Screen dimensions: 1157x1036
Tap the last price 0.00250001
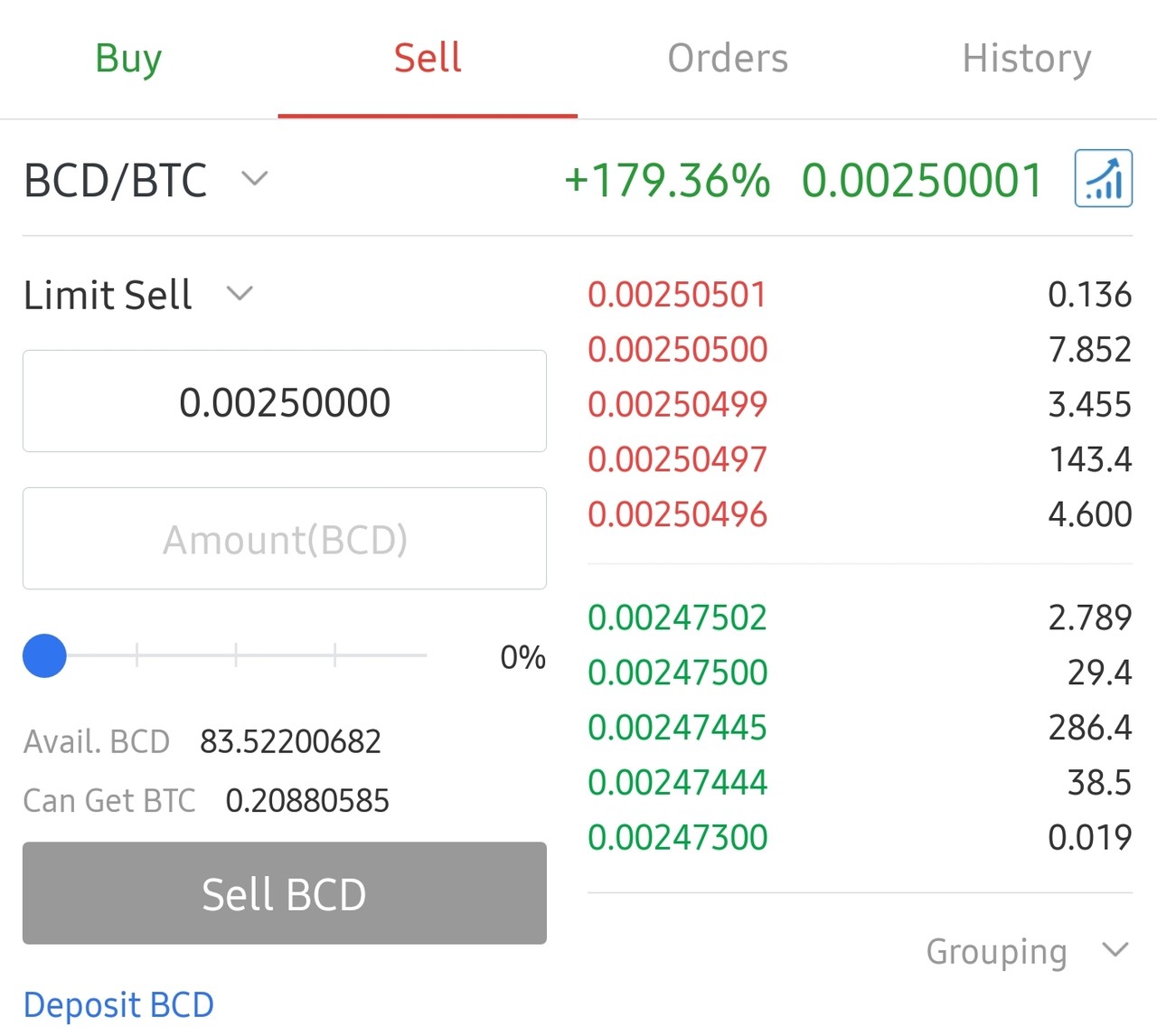[922, 180]
